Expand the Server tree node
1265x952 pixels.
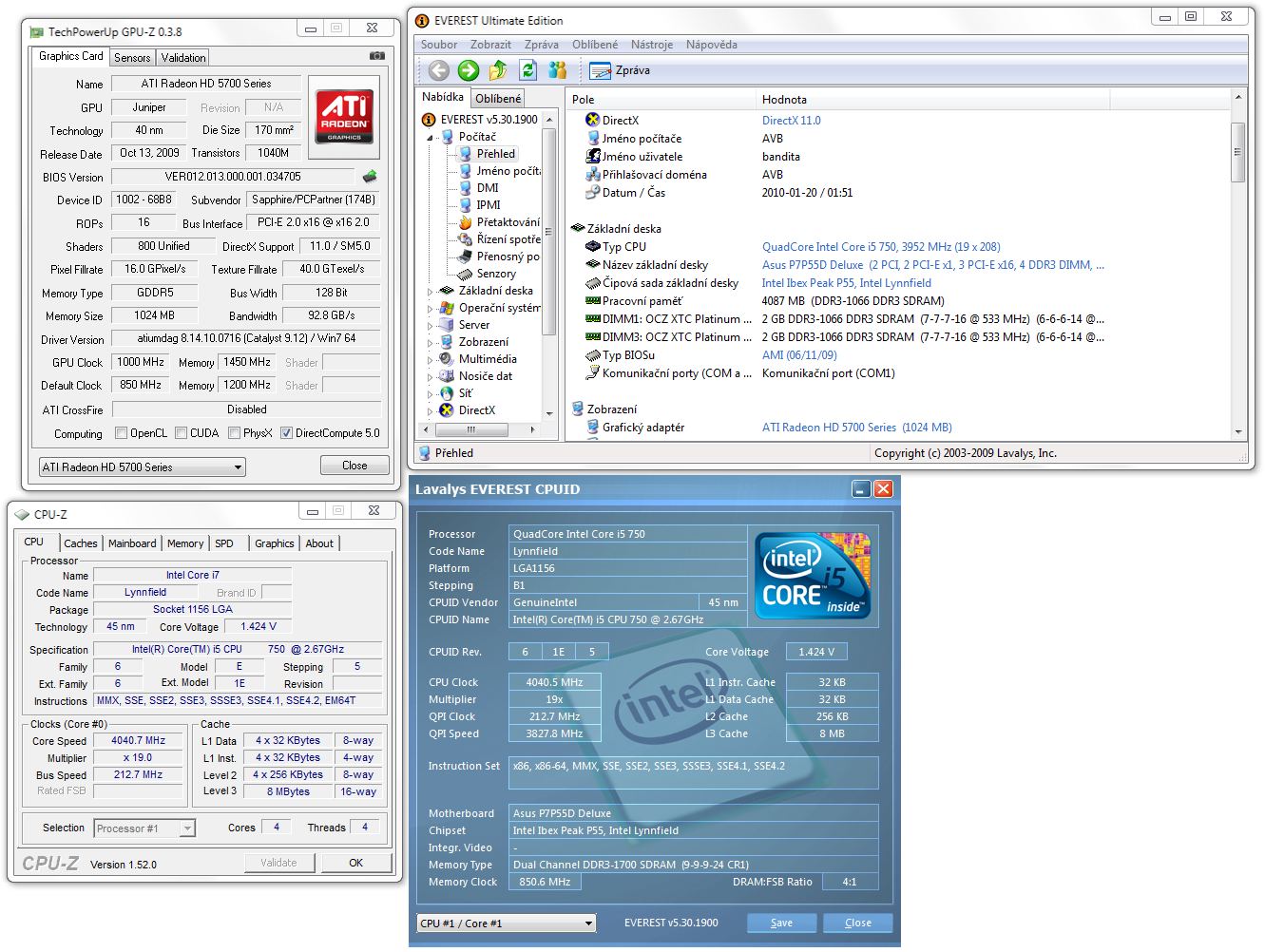tap(430, 326)
